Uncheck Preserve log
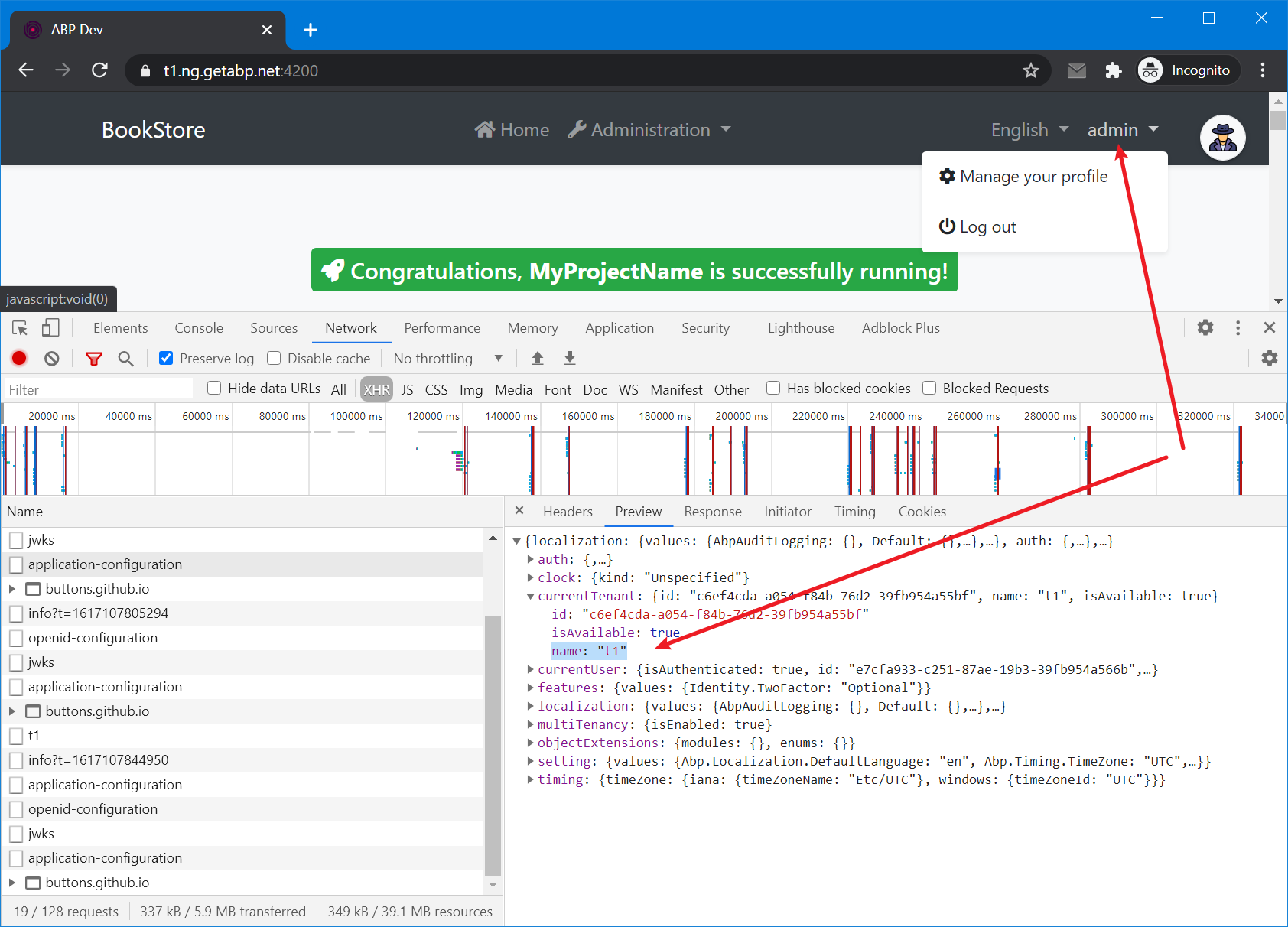This screenshot has height=927, width=1288. coord(165,358)
